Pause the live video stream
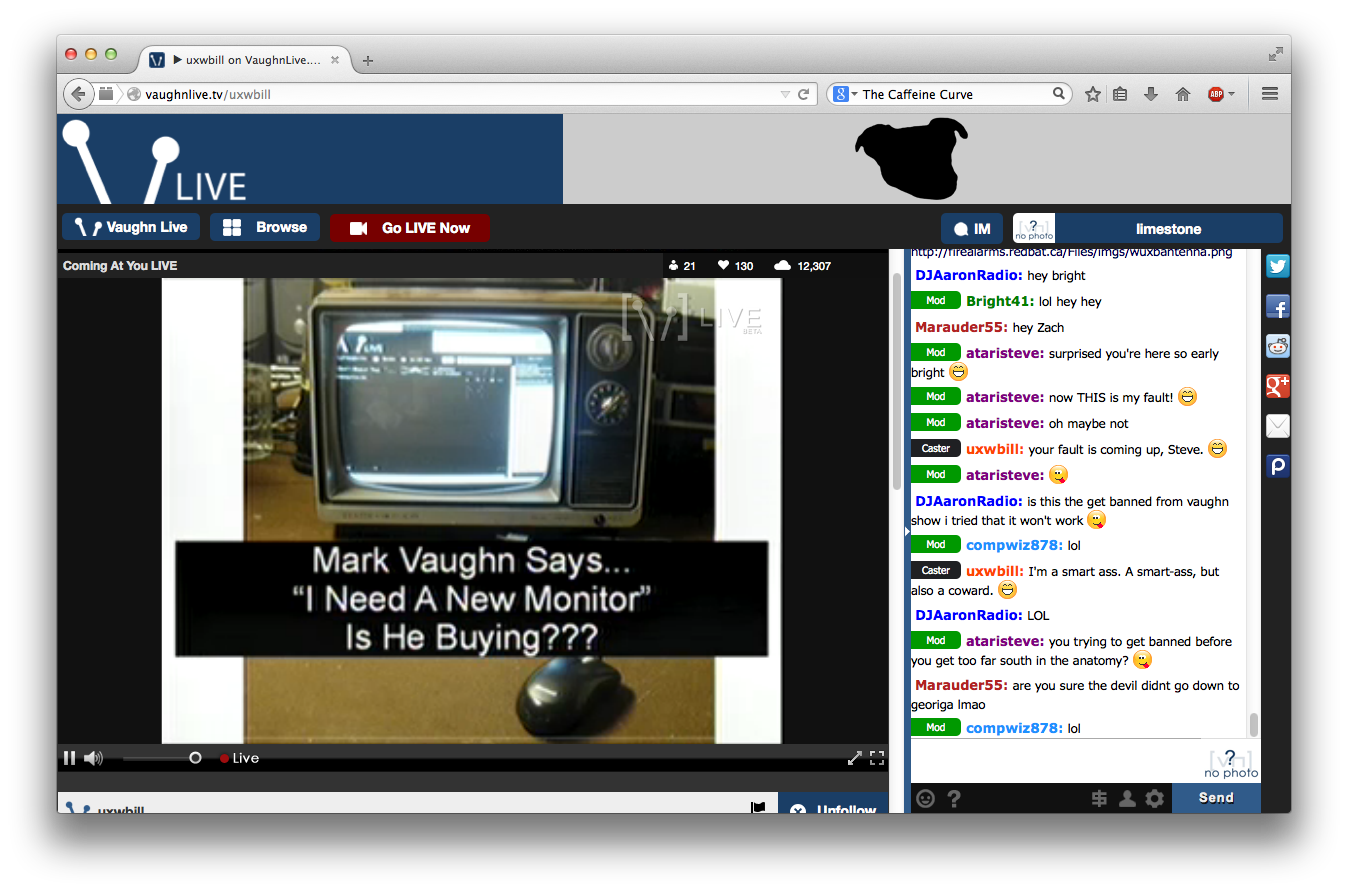Image resolution: width=1348 pixels, height=892 pixels. coord(69,758)
